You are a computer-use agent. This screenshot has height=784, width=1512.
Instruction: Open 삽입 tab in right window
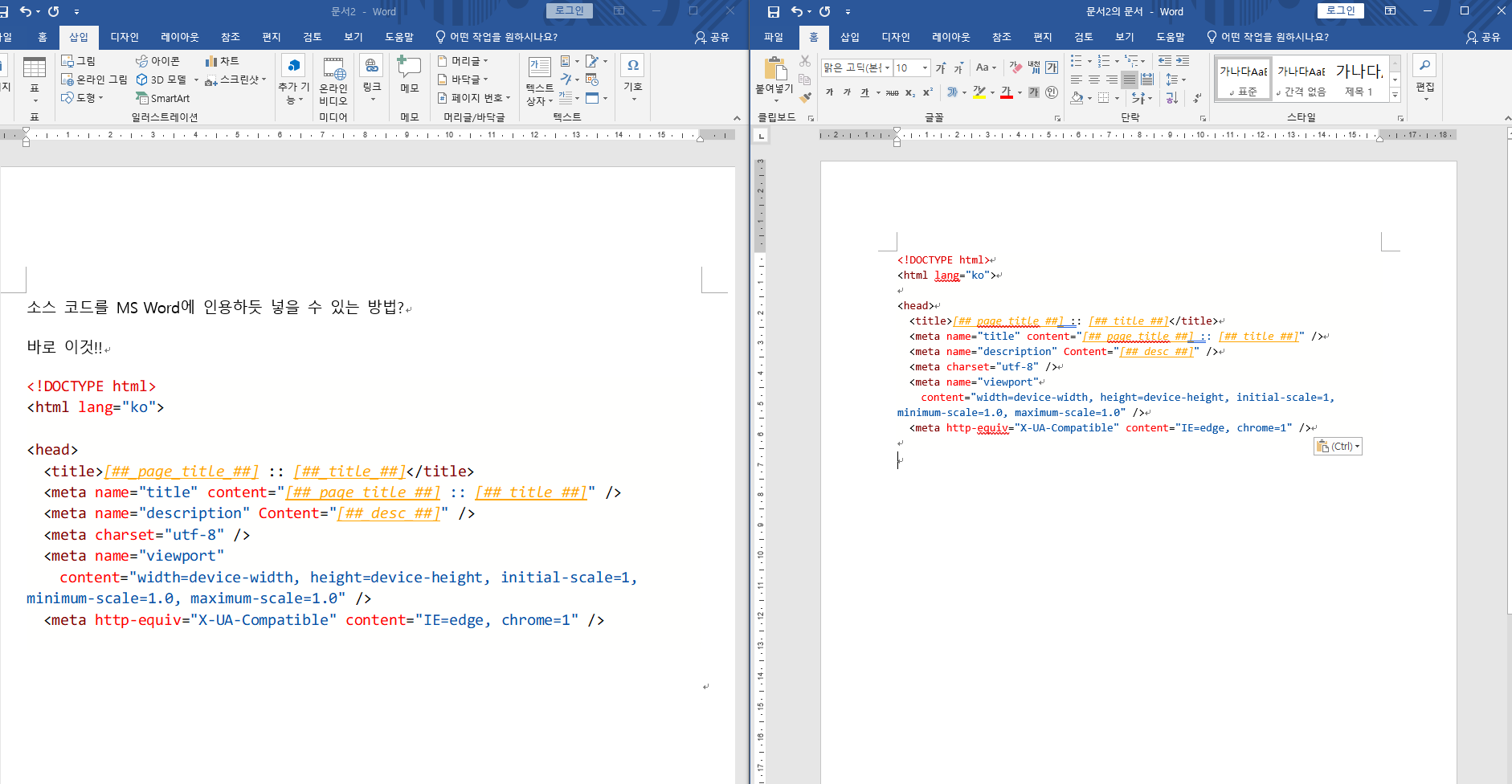pyautogui.click(x=850, y=37)
